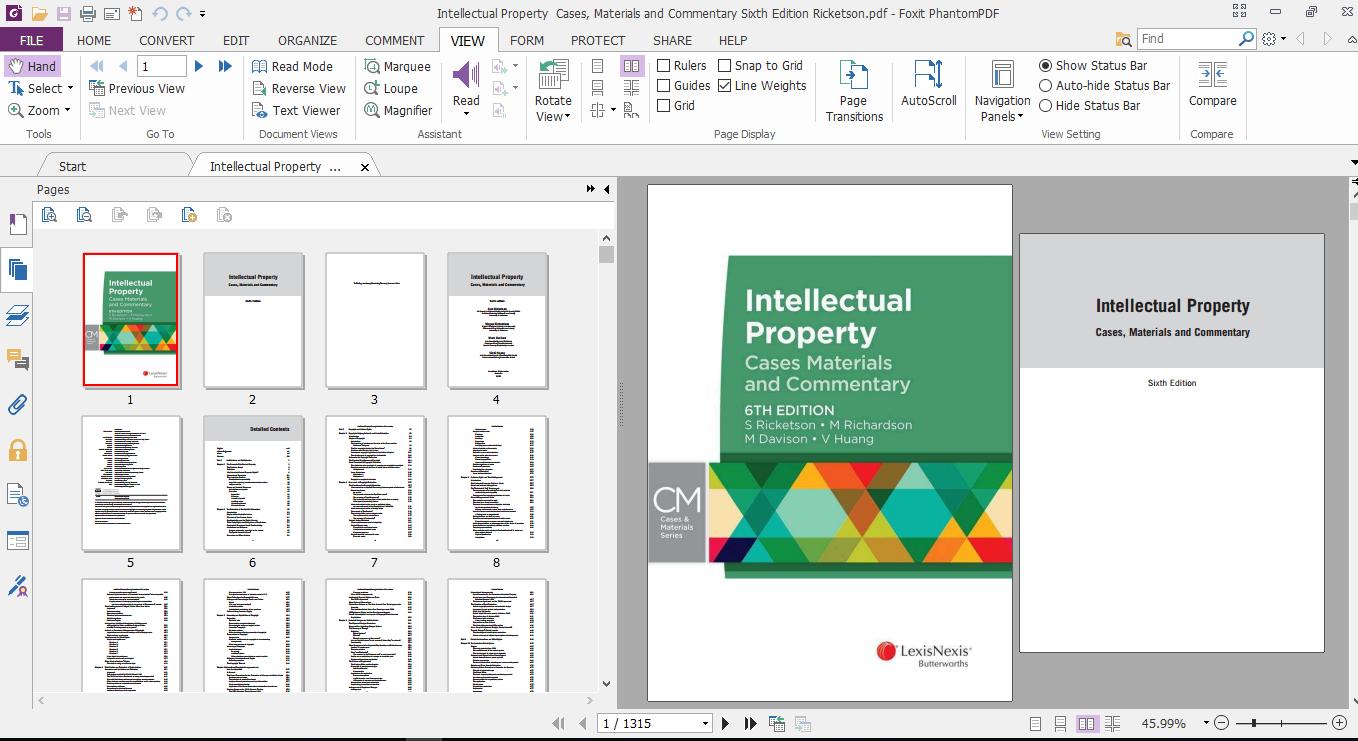Switch to the COMMENT ribbon tab
Viewport: 1358px width, 741px height.
pos(394,40)
